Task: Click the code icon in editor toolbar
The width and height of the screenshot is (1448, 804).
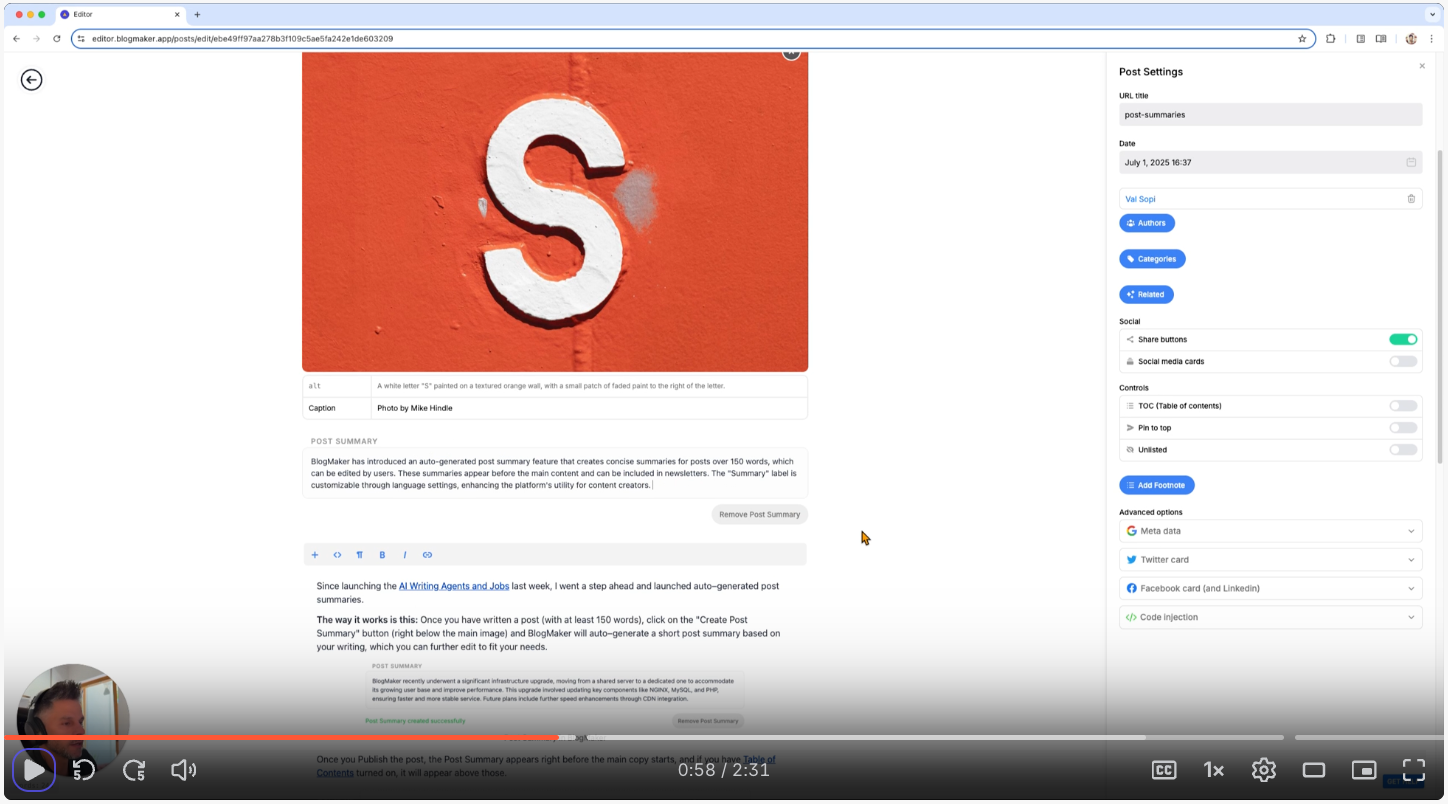Action: [337, 555]
